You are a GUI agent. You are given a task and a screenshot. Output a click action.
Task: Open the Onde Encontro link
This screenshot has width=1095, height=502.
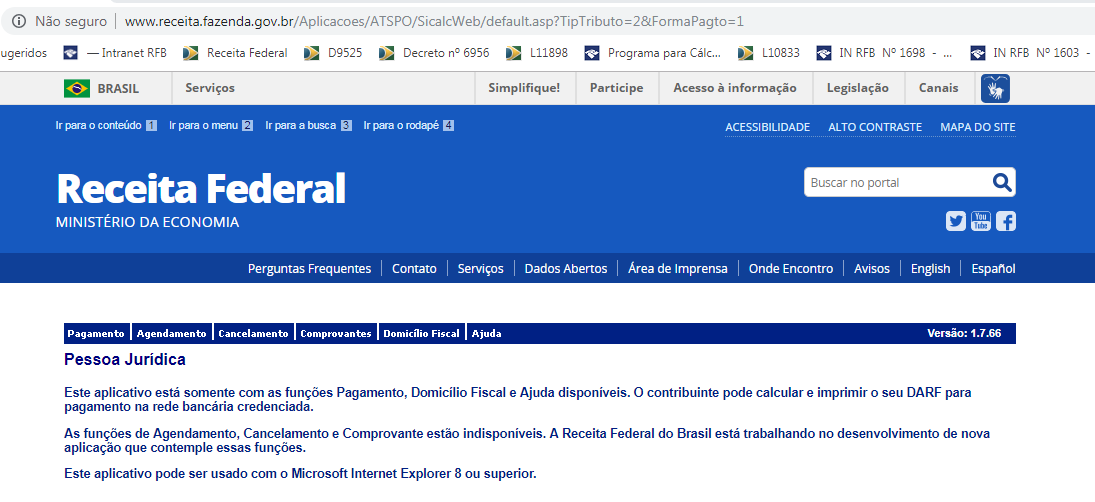[791, 269]
